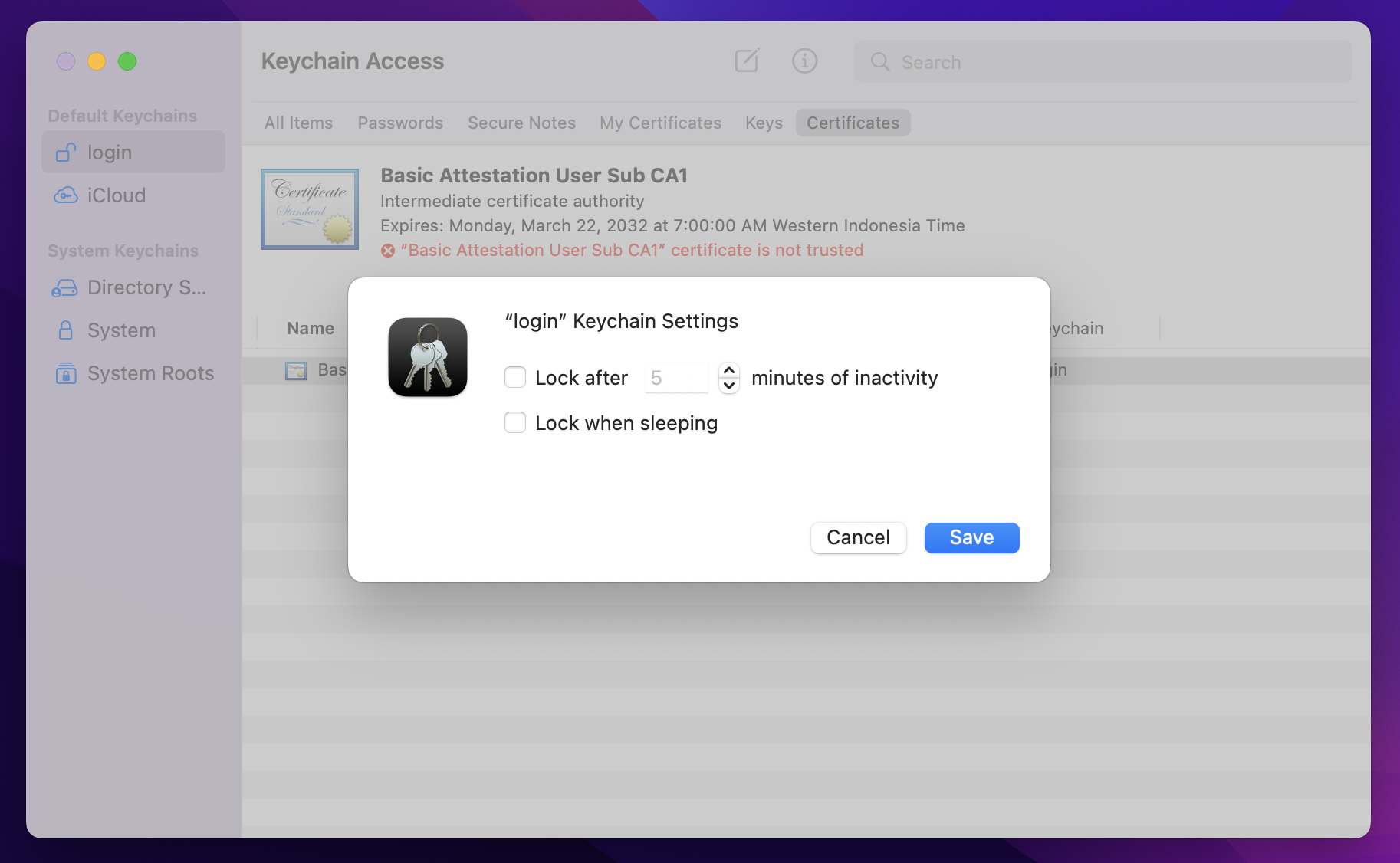Click the Keychain Access window title
1400x863 pixels.
coord(353,61)
